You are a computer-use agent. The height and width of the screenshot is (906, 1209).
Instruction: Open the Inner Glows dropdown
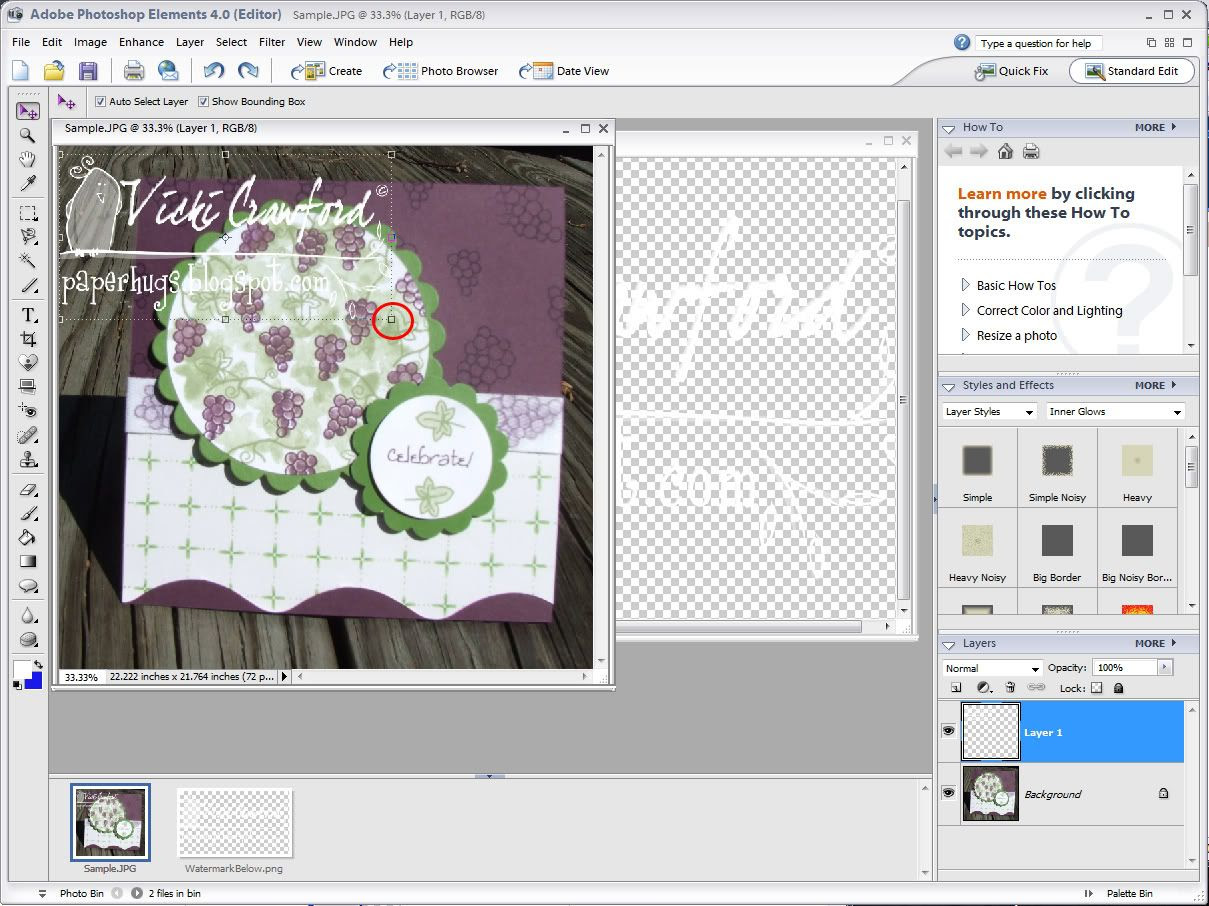point(1115,412)
